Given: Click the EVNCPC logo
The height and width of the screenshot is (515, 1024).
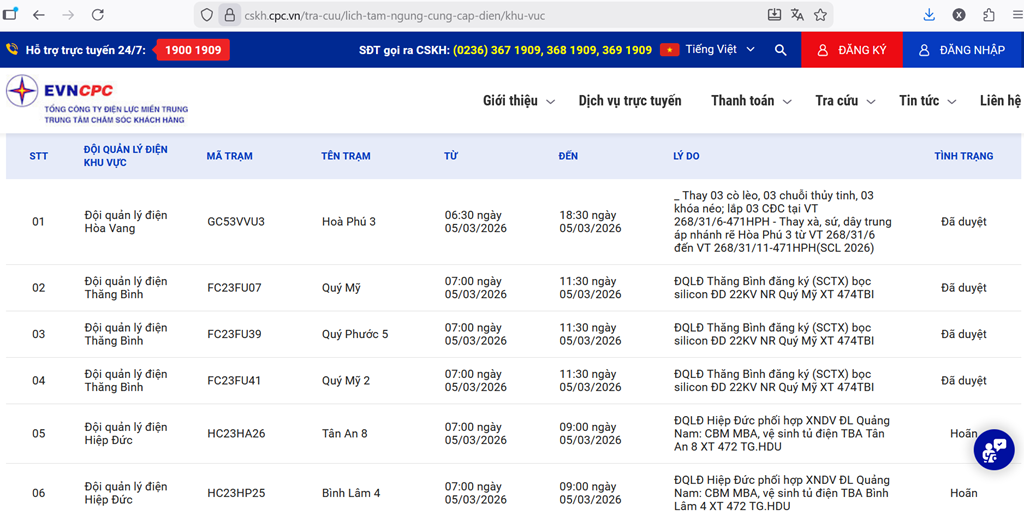Looking at the screenshot, I should [96, 101].
